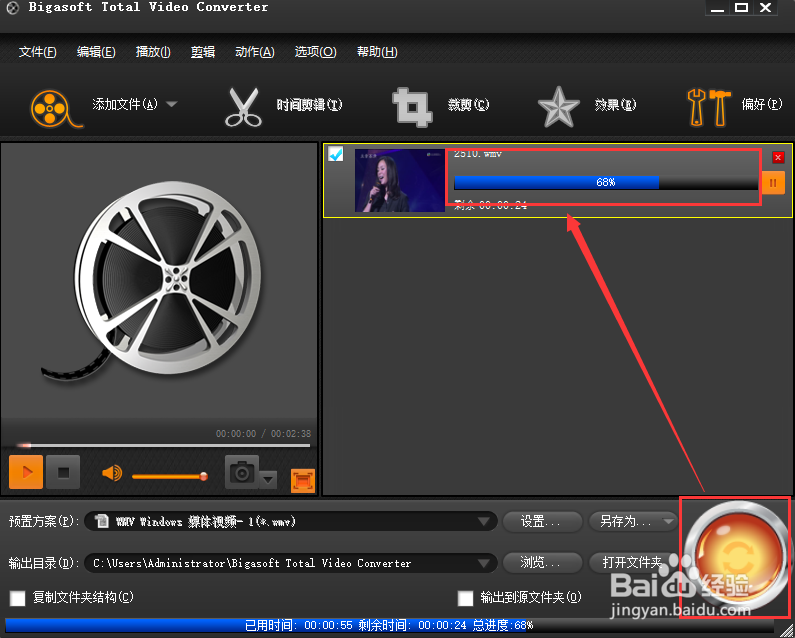Click the Browse button
The image size is (795, 638).
pyautogui.click(x=542, y=563)
